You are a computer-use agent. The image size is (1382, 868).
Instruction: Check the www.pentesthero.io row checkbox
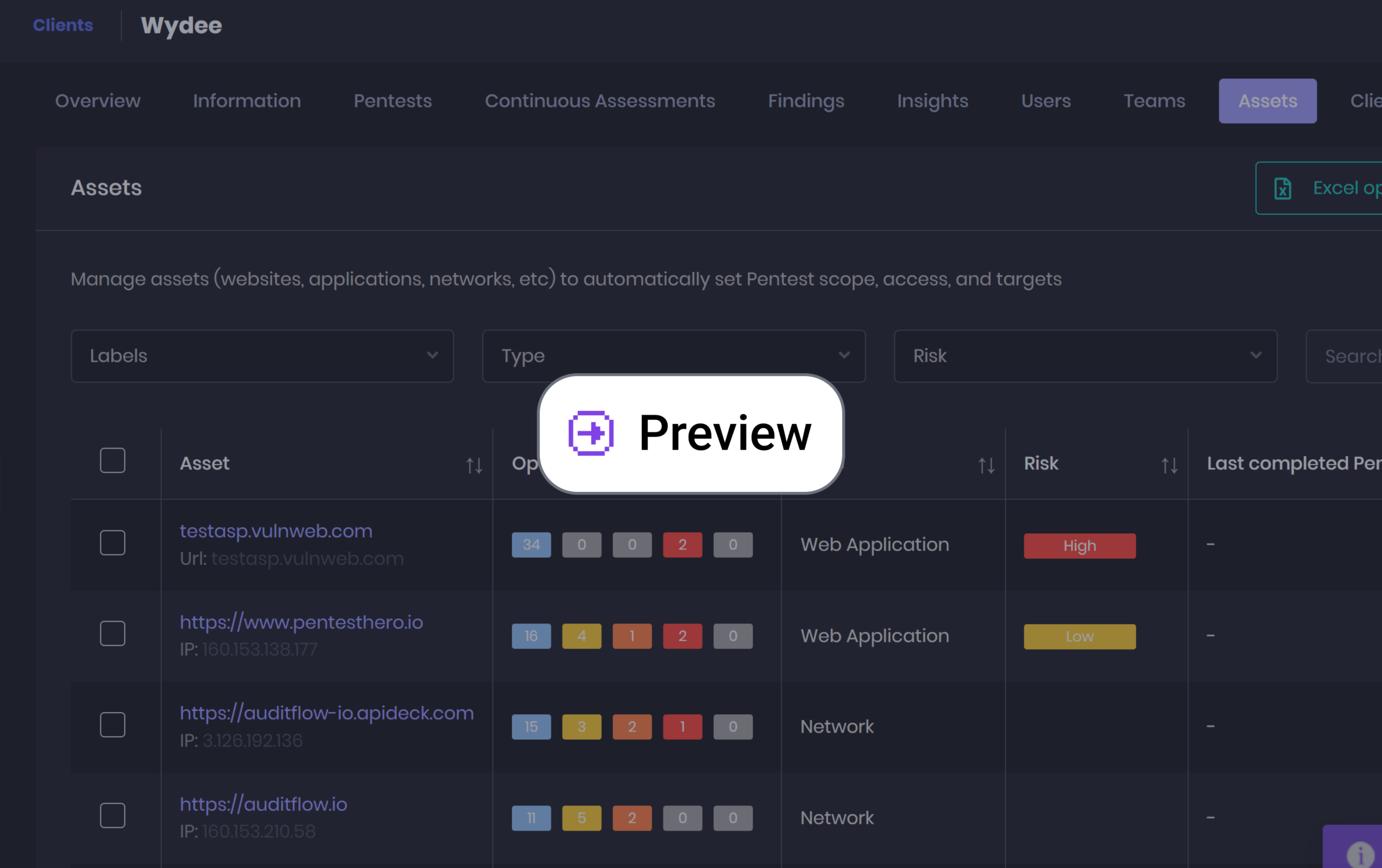112,633
